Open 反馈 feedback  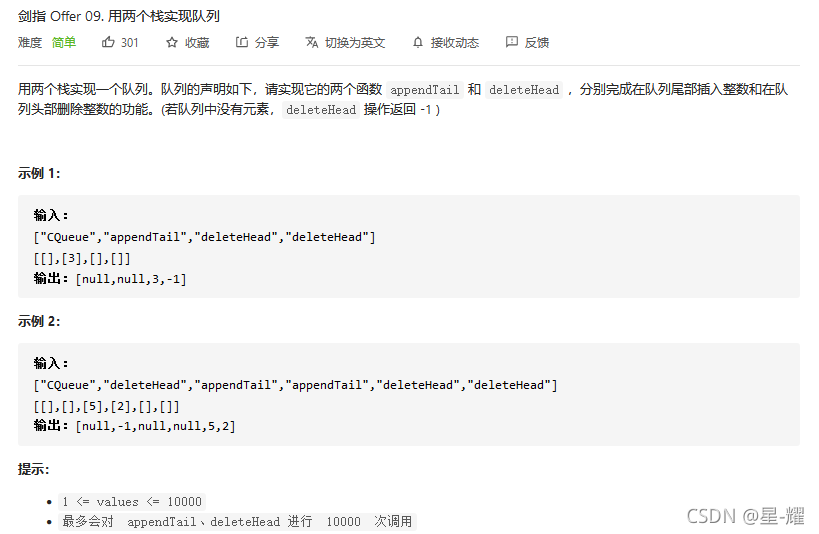coord(537,43)
